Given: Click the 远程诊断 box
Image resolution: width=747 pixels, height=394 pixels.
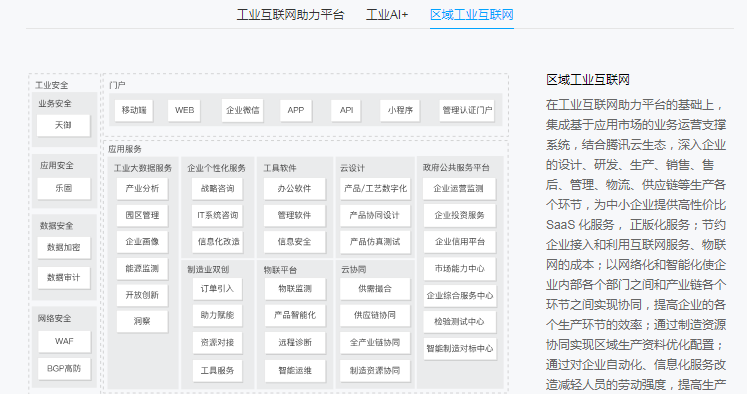Looking at the screenshot, I should click(295, 343).
